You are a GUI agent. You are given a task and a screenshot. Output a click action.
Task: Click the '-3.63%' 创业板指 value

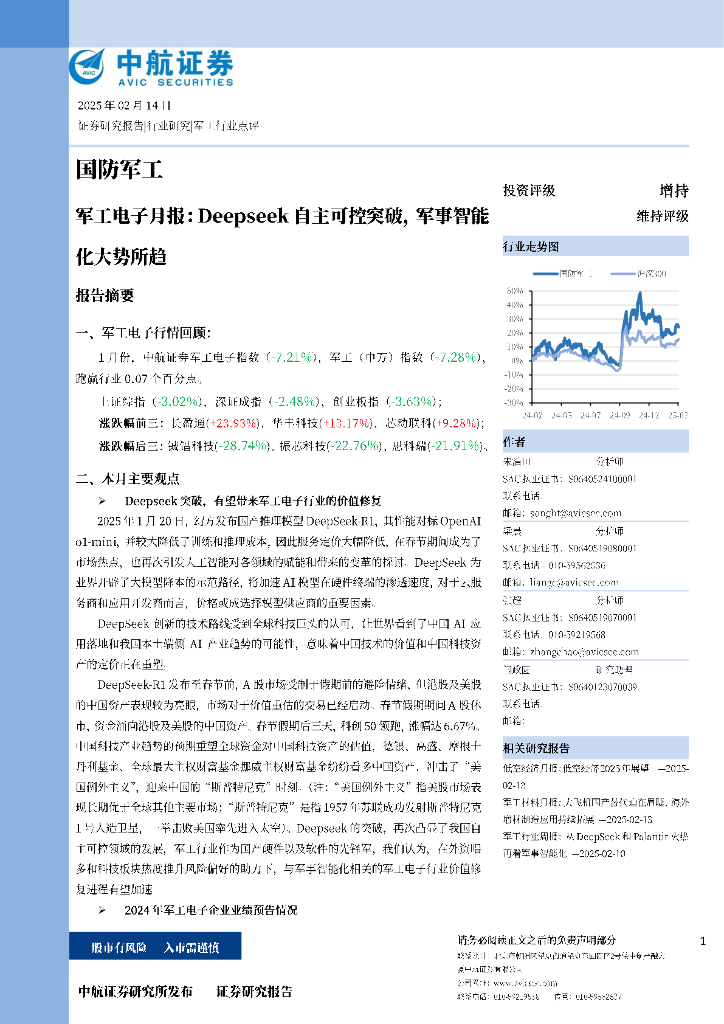[411, 401]
